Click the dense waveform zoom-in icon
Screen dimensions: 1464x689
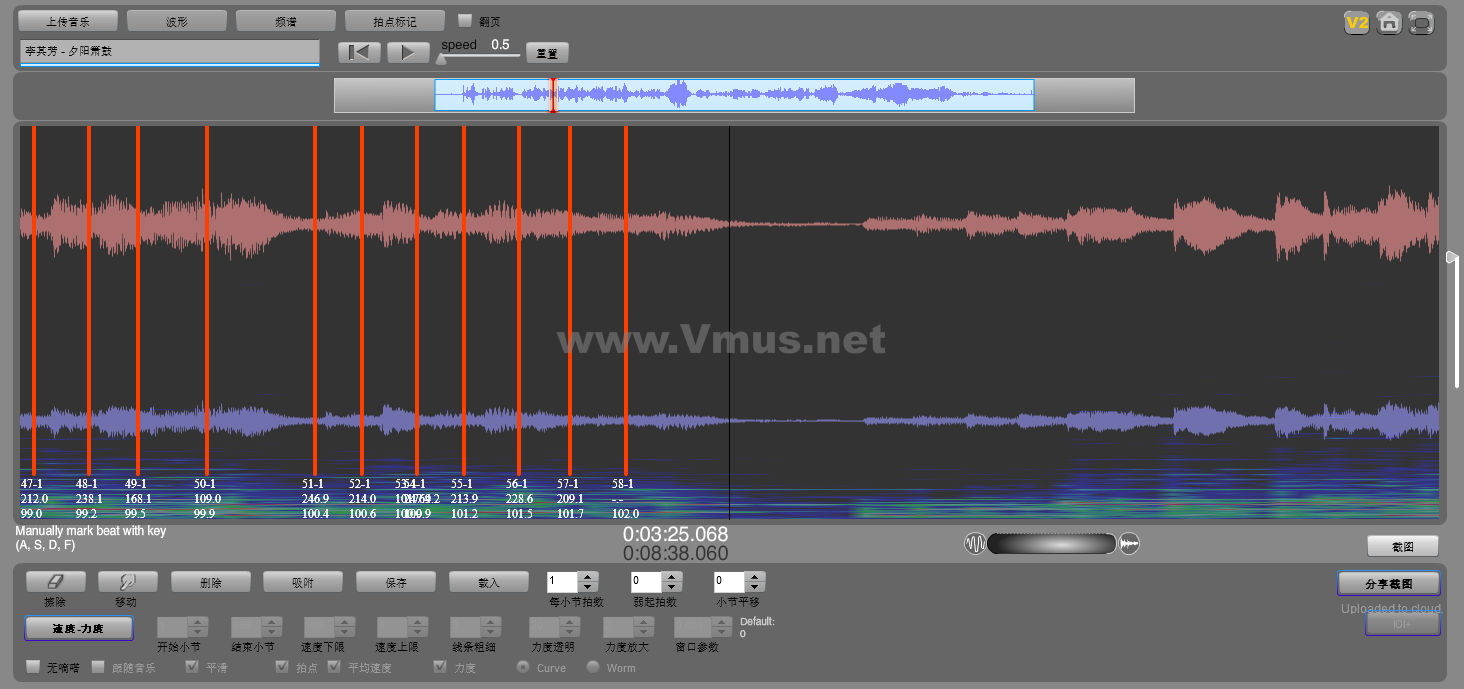point(1129,544)
